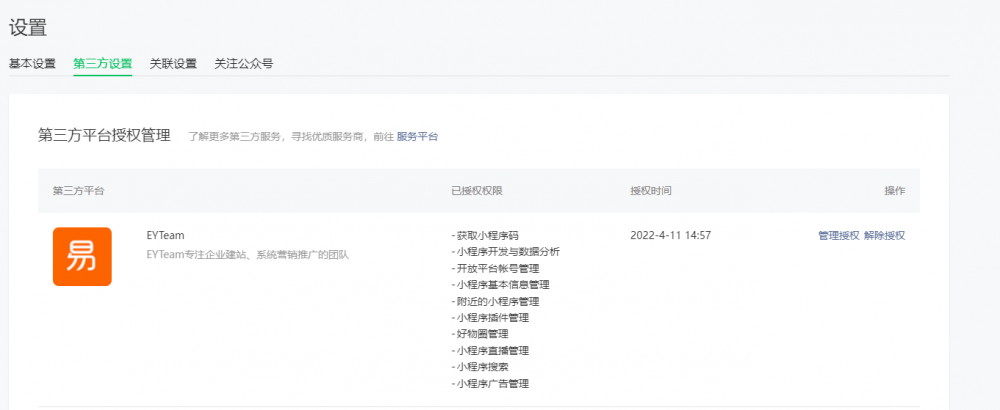This screenshot has width=1000, height=410.
Task: Click the 第三方平台 column header
Action: click(x=78, y=191)
